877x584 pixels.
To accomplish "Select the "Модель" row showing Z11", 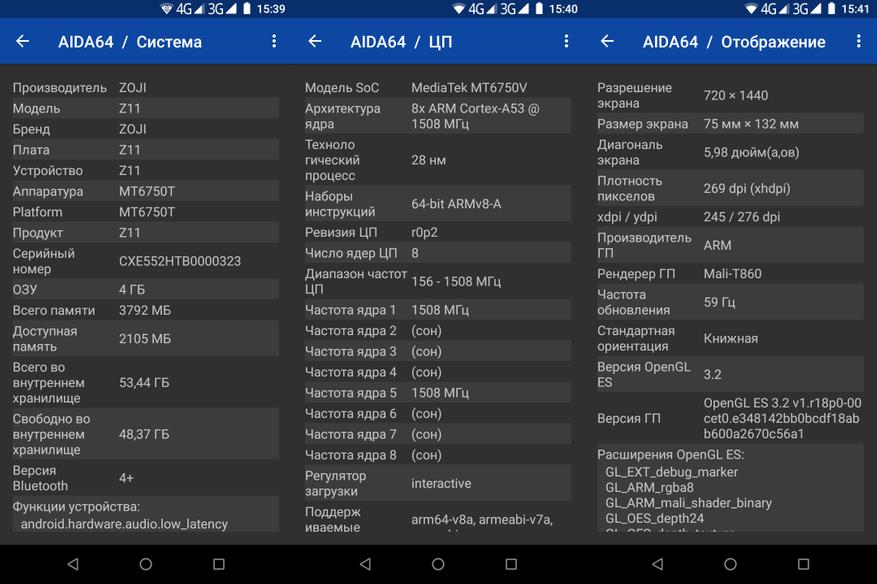I will [145, 109].
